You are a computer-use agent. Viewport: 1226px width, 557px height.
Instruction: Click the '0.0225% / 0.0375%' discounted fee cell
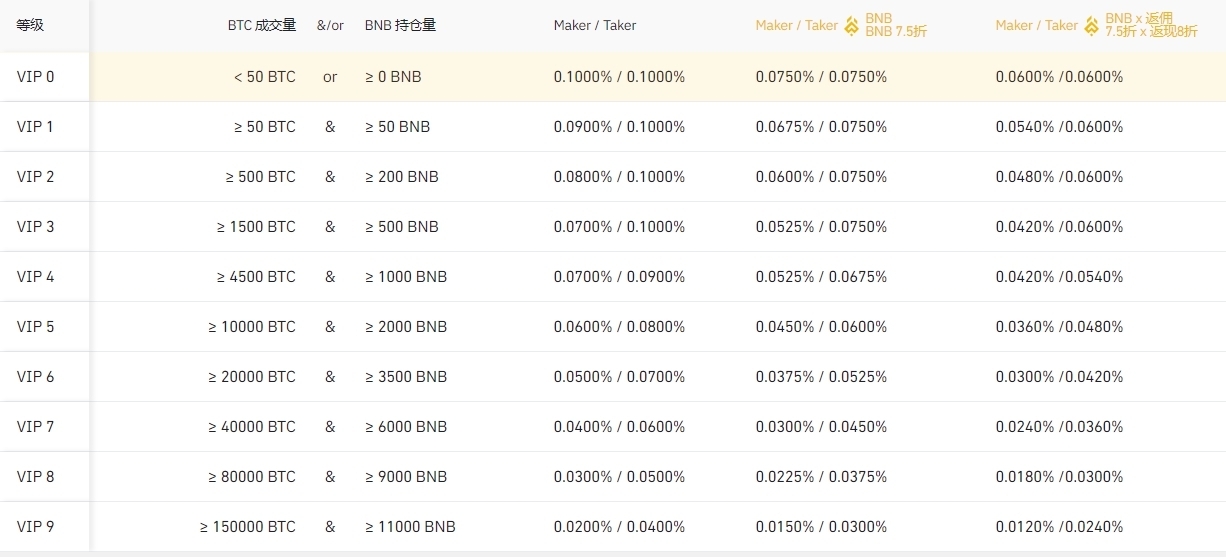[x=821, y=477]
